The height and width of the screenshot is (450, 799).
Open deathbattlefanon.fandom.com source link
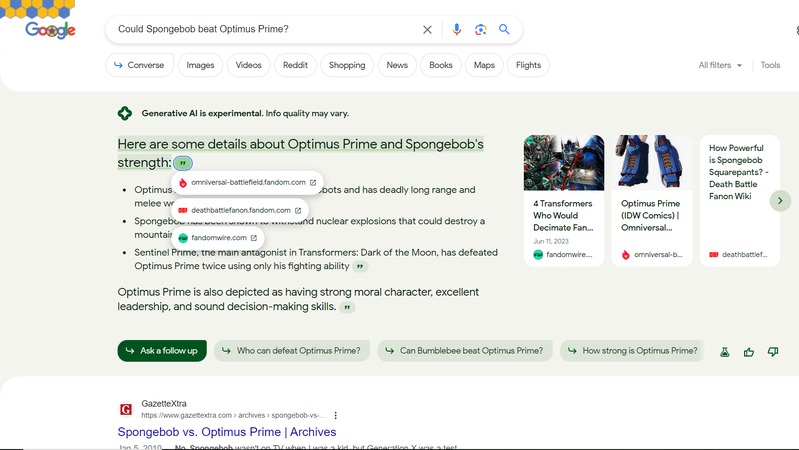coord(240,210)
